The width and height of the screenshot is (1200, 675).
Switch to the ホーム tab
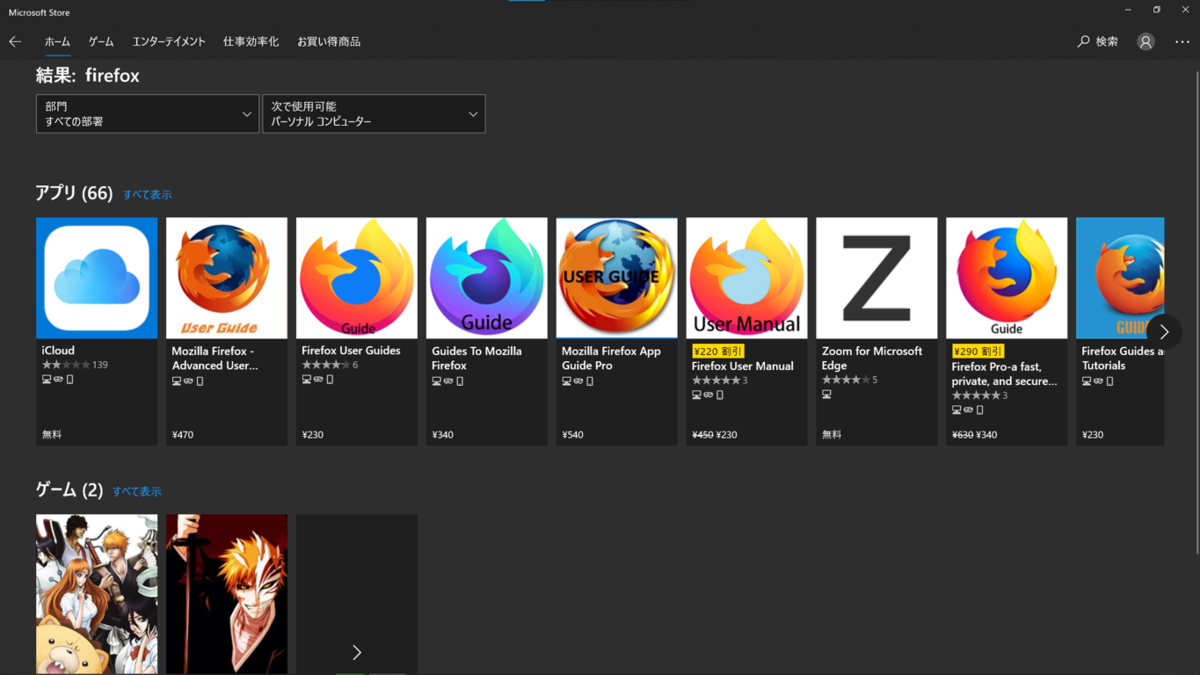[57, 42]
